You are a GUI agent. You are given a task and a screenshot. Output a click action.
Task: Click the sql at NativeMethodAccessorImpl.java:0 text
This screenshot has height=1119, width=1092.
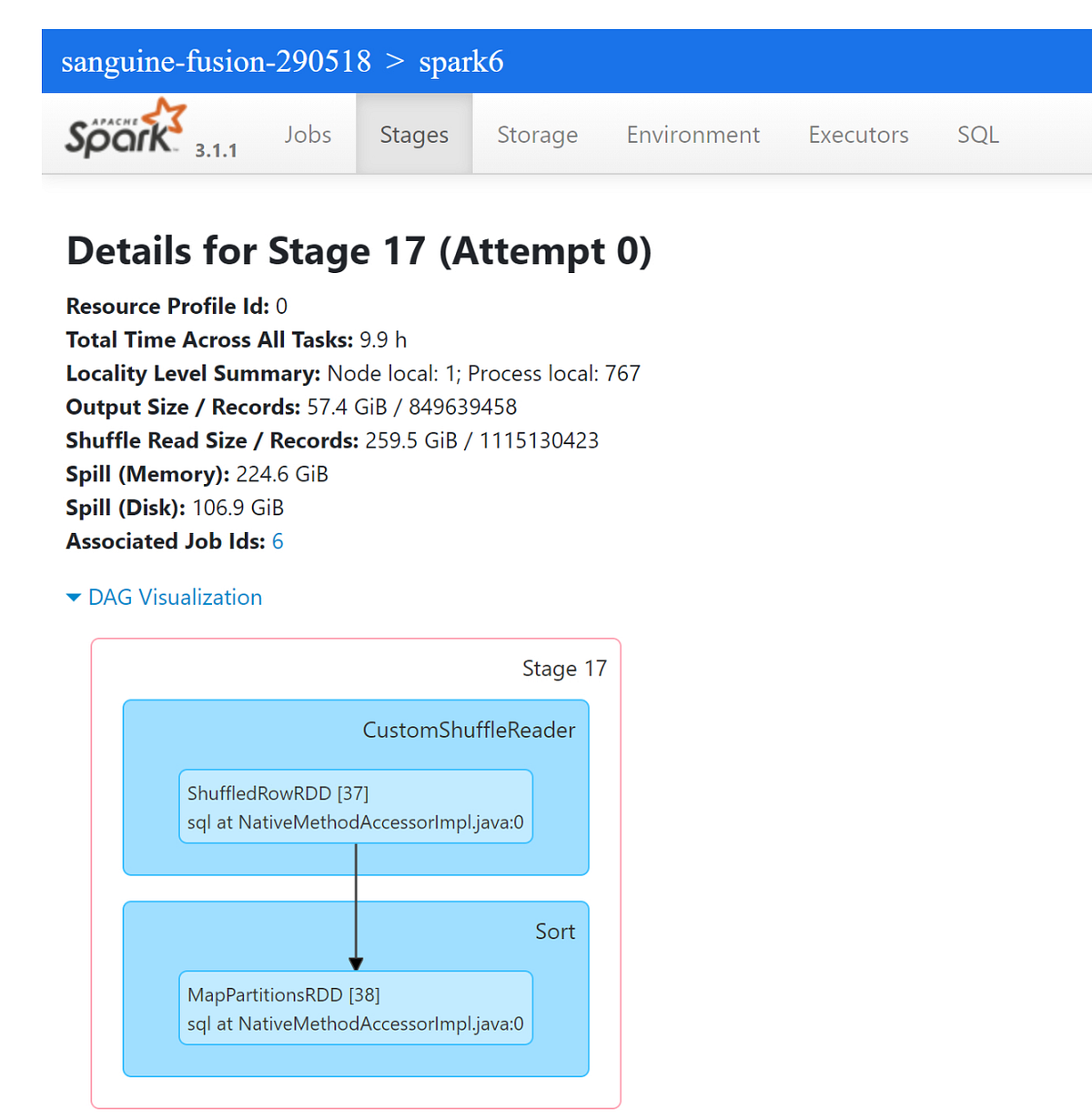click(353, 822)
